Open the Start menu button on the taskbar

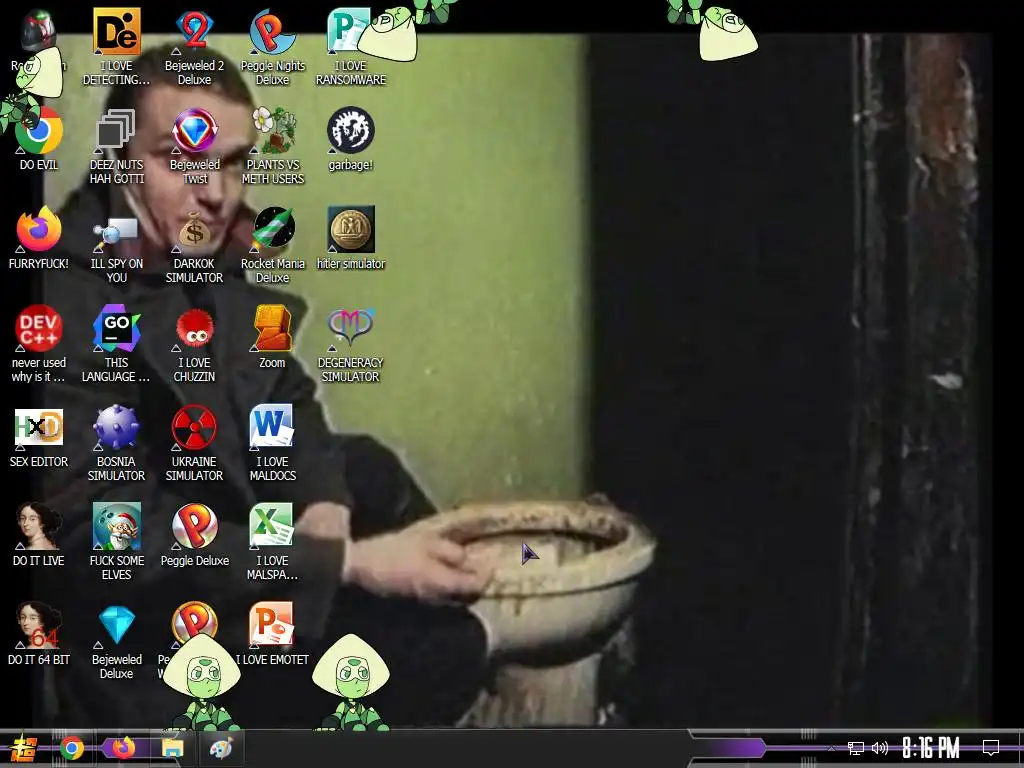[x=22, y=748]
